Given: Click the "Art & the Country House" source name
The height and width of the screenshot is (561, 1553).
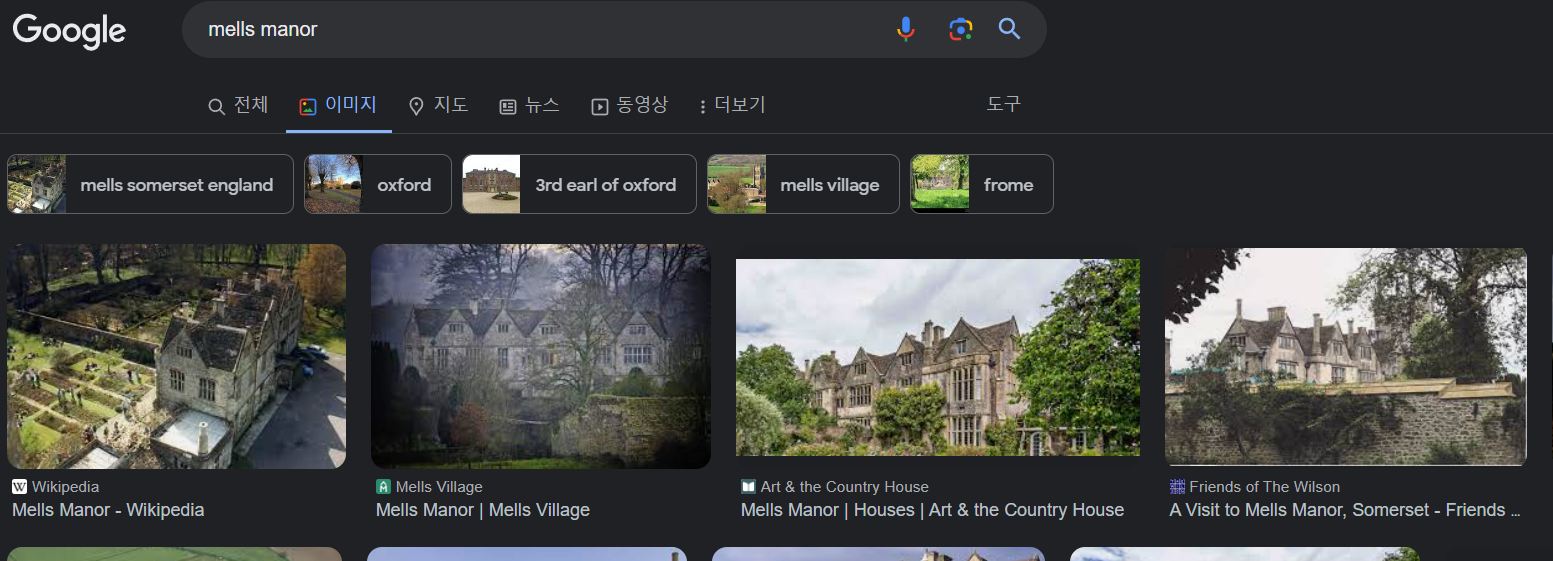Looking at the screenshot, I should [x=845, y=487].
